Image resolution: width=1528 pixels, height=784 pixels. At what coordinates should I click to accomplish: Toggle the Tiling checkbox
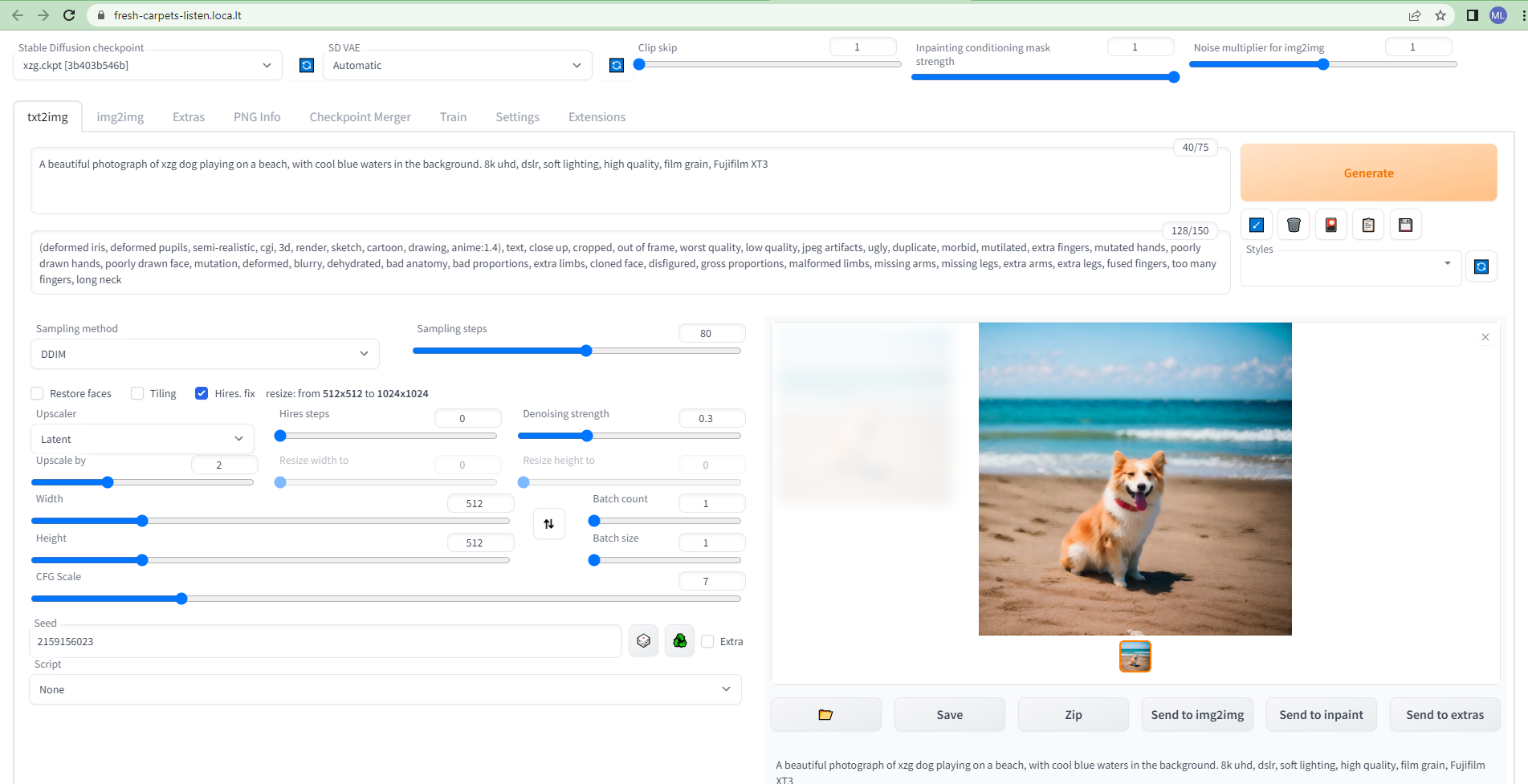coord(137,393)
